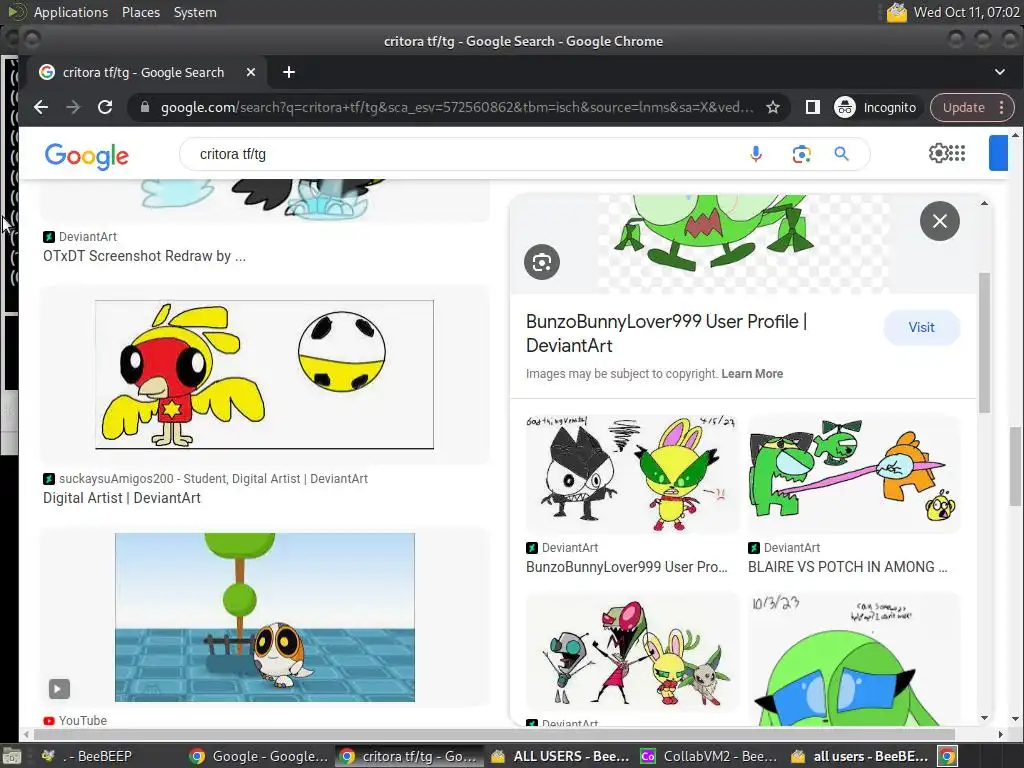Screen dimensions: 1024x768
Task: View site lock info in address bar
Action: 145,107
